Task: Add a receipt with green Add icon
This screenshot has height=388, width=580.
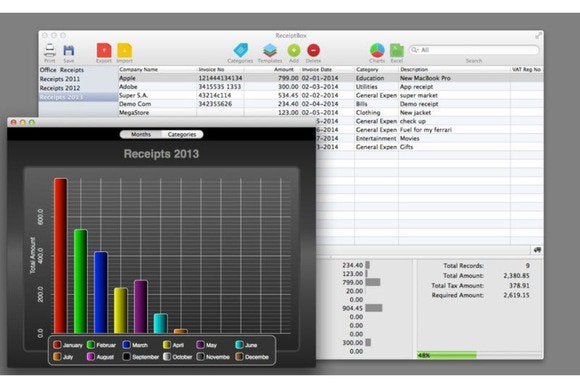Action: (x=294, y=50)
